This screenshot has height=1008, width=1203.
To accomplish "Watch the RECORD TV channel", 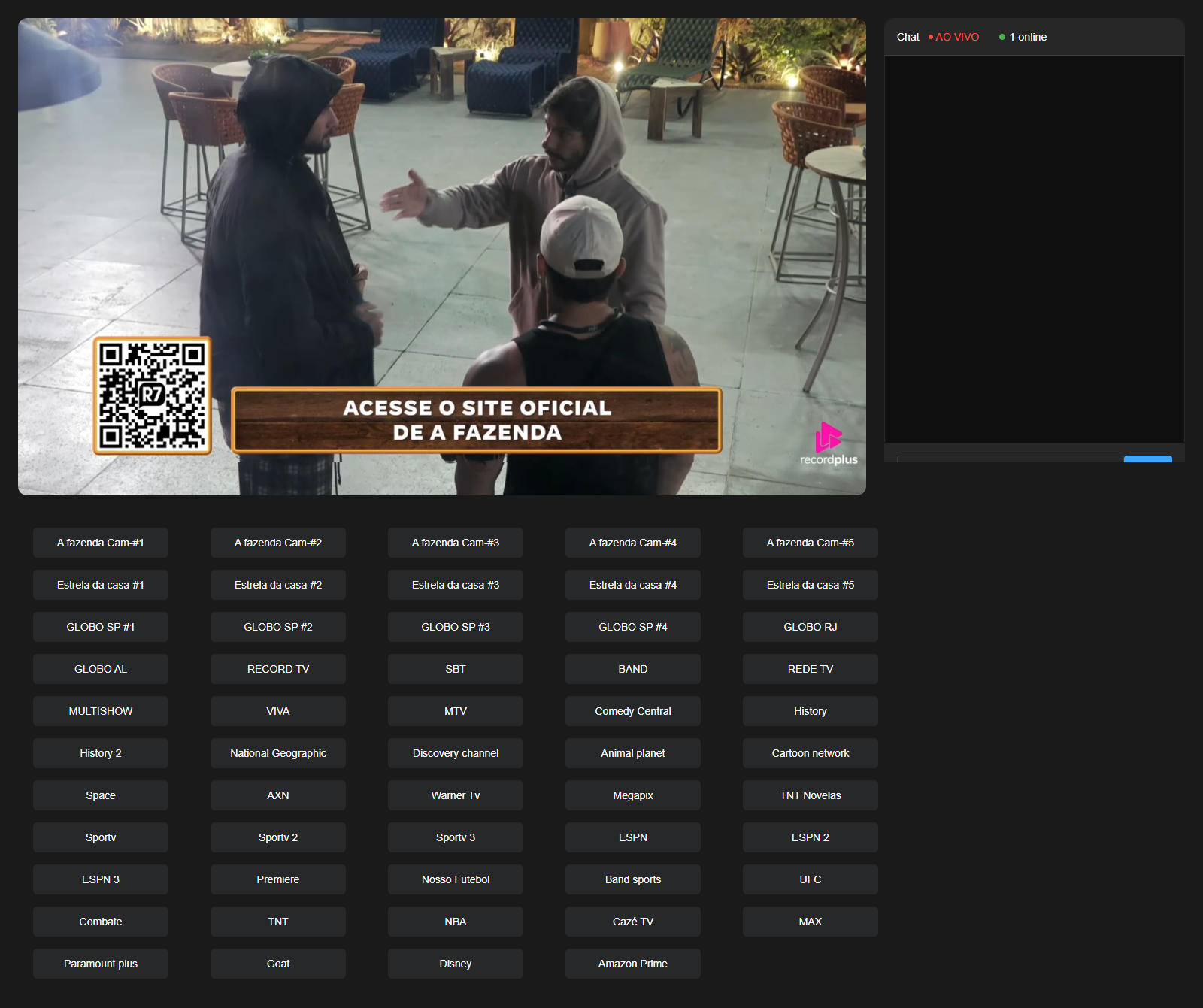I will click(277, 669).
